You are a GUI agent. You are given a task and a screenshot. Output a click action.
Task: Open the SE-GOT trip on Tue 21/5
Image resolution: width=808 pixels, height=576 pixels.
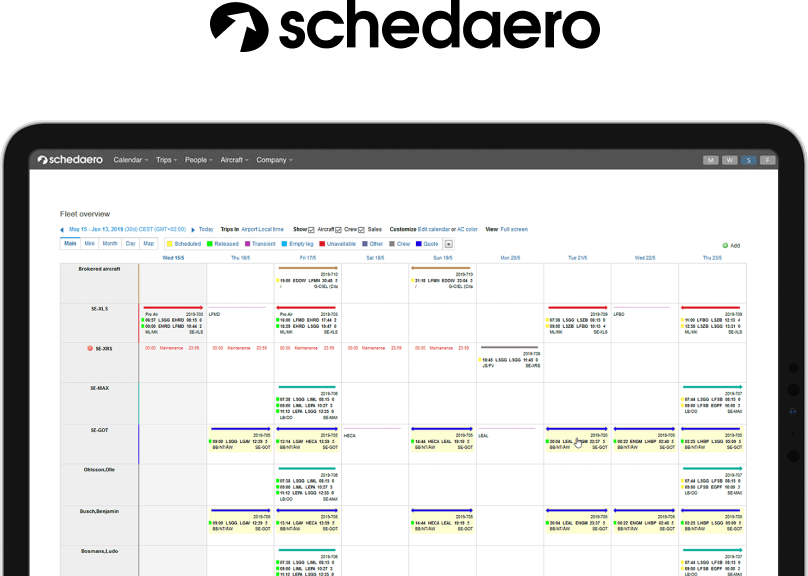(x=578, y=439)
